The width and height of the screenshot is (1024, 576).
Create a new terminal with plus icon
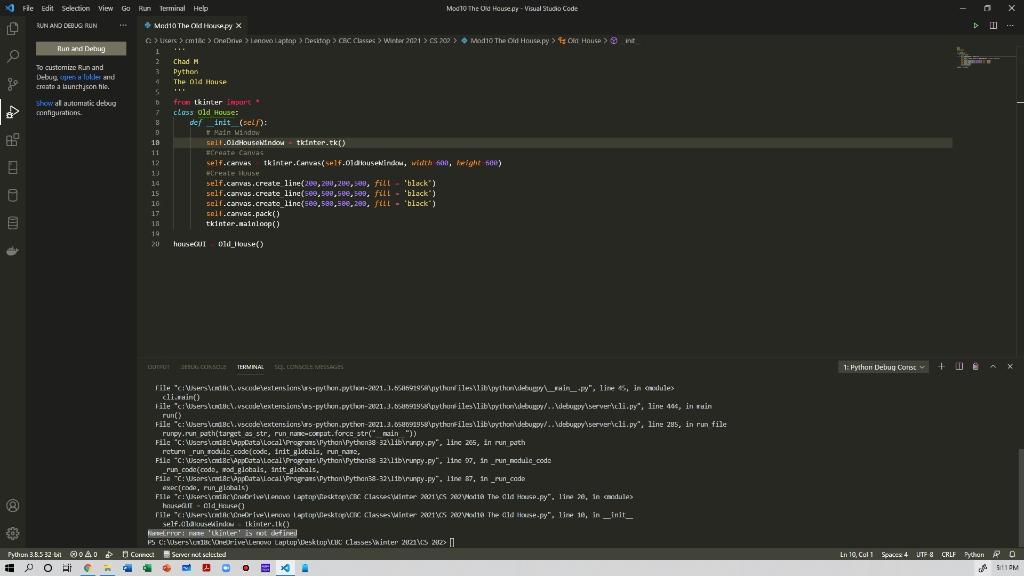coord(941,367)
